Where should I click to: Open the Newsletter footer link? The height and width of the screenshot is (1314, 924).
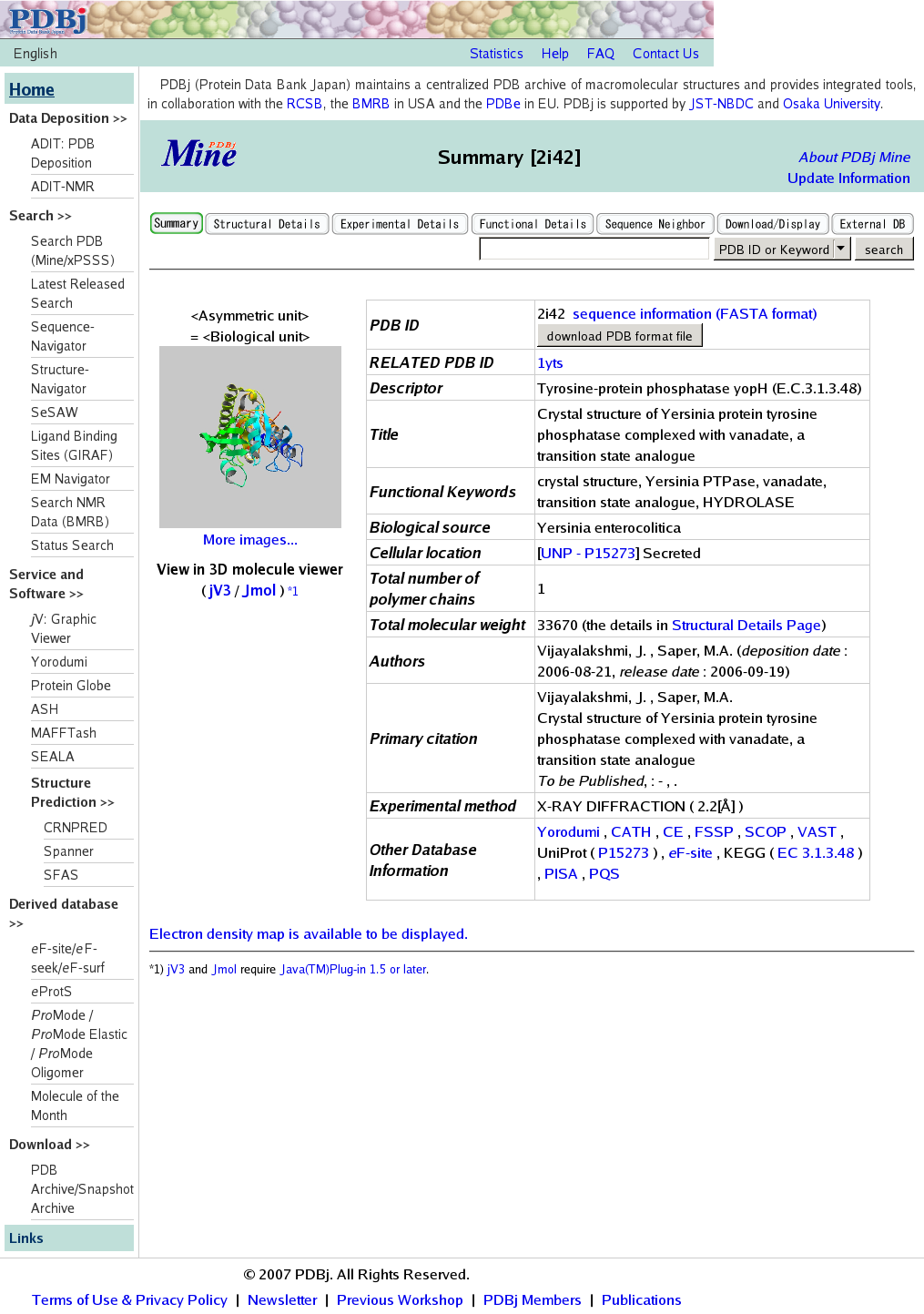click(x=282, y=1299)
